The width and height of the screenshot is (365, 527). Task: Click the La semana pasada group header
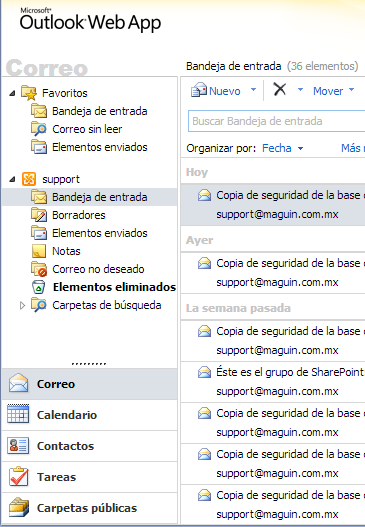click(238, 308)
